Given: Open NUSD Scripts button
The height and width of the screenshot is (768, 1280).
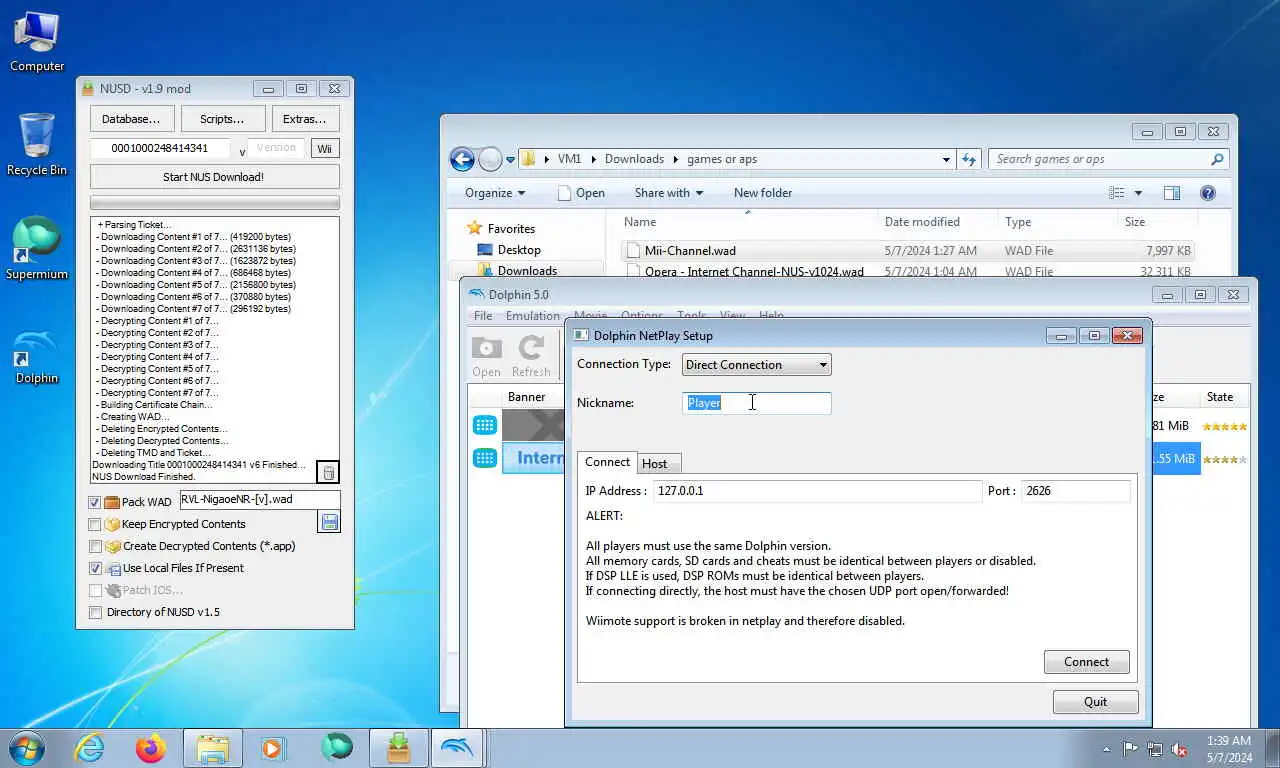Looking at the screenshot, I should (x=223, y=119).
